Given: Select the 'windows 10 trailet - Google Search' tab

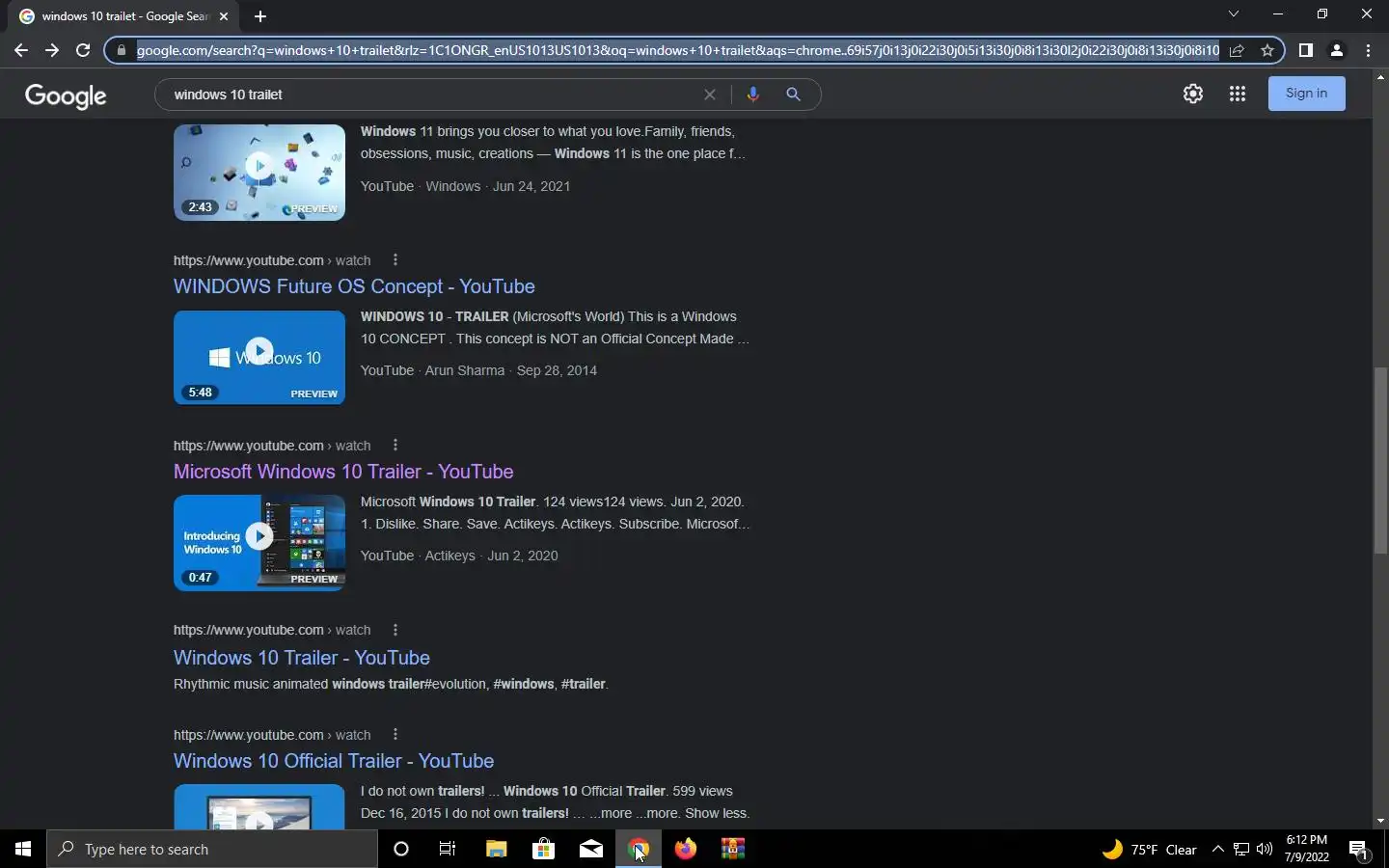Looking at the screenshot, I should [123, 16].
